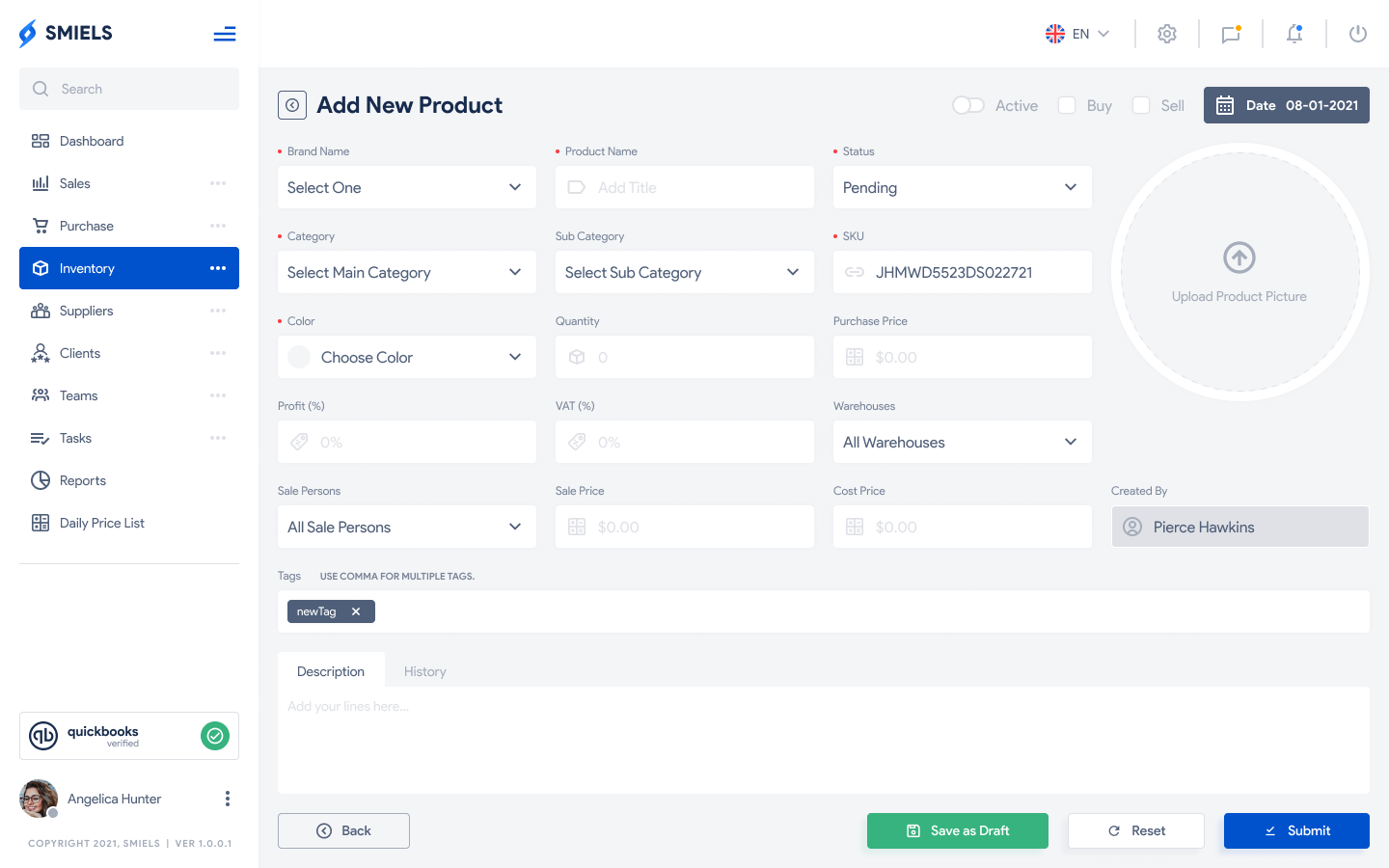This screenshot has height=868, width=1389.
Task: Click upload arrow icon for product picture
Action: pyautogui.click(x=1239, y=258)
